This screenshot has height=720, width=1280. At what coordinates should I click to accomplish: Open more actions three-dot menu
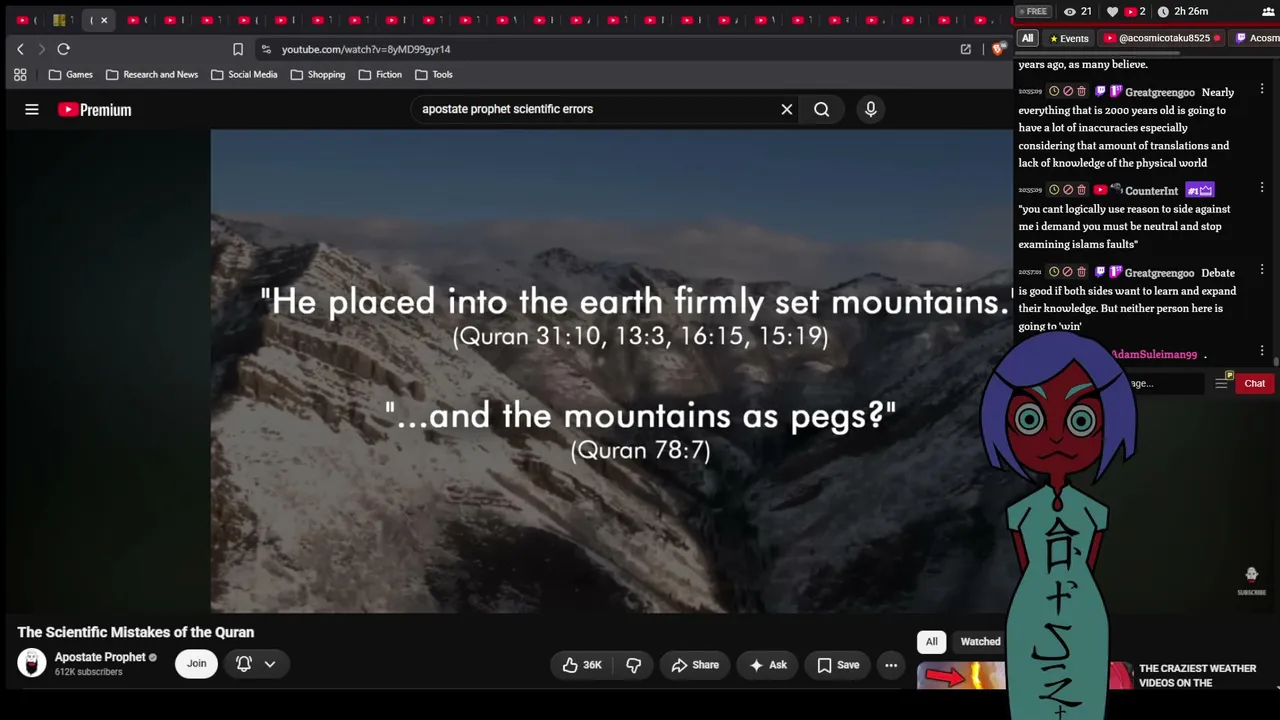tap(891, 665)
